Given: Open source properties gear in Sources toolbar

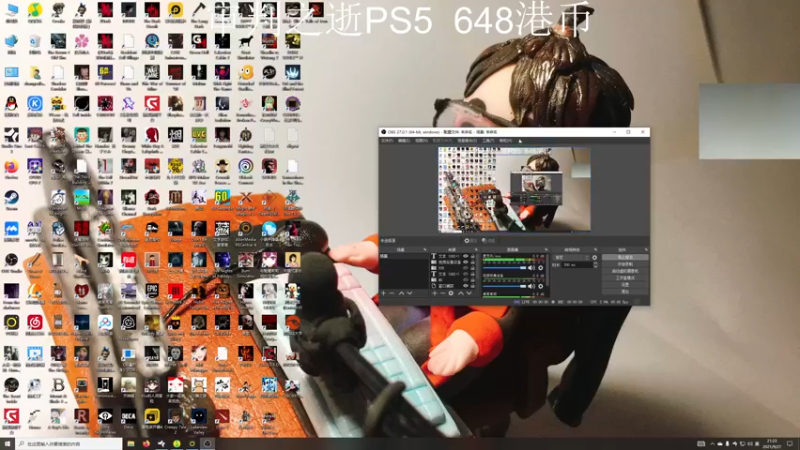Looking at the screenshot, I should [x=451, y=293].
